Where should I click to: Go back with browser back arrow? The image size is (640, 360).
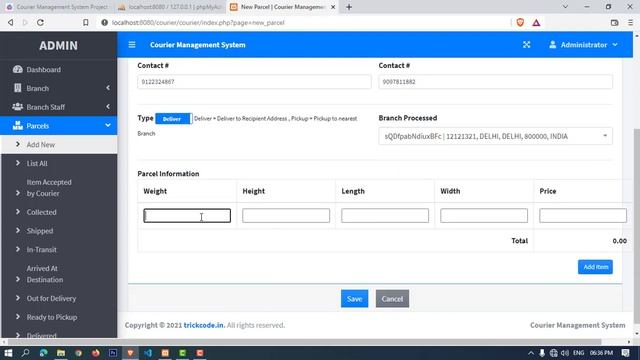click(11, 23)
